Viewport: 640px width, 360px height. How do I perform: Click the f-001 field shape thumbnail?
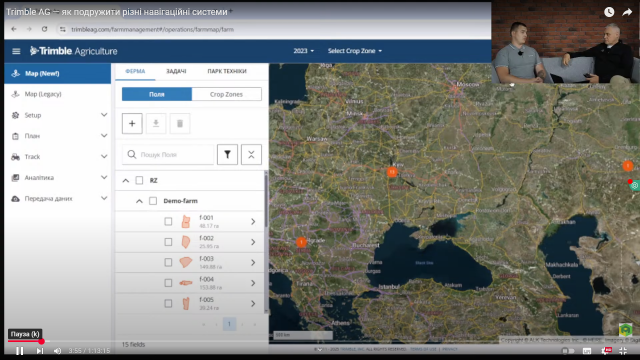point(186,221)
